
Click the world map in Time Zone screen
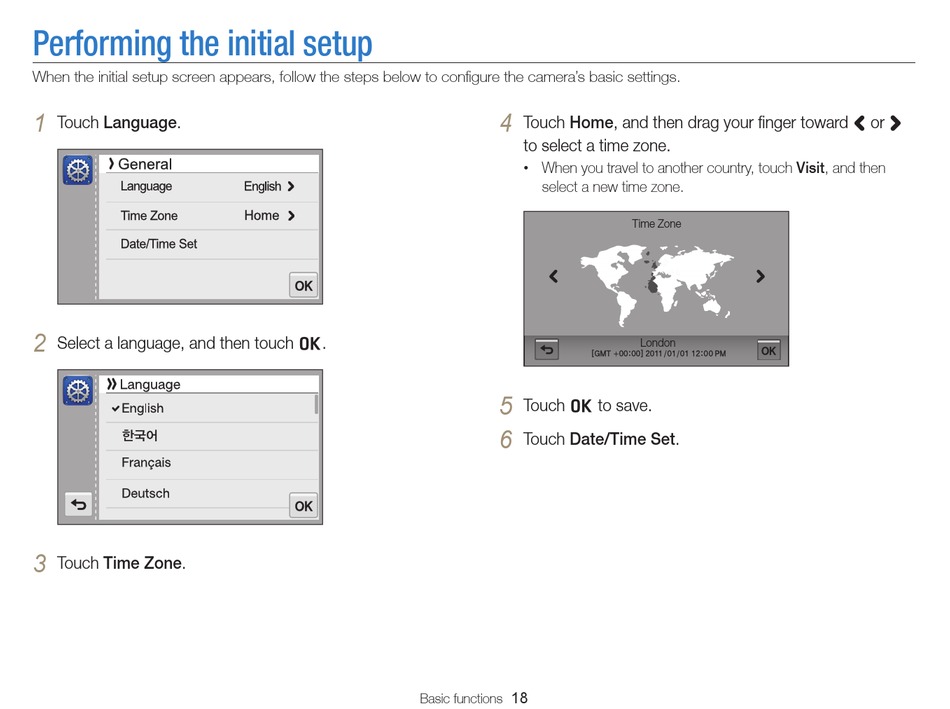click(657, 284)
